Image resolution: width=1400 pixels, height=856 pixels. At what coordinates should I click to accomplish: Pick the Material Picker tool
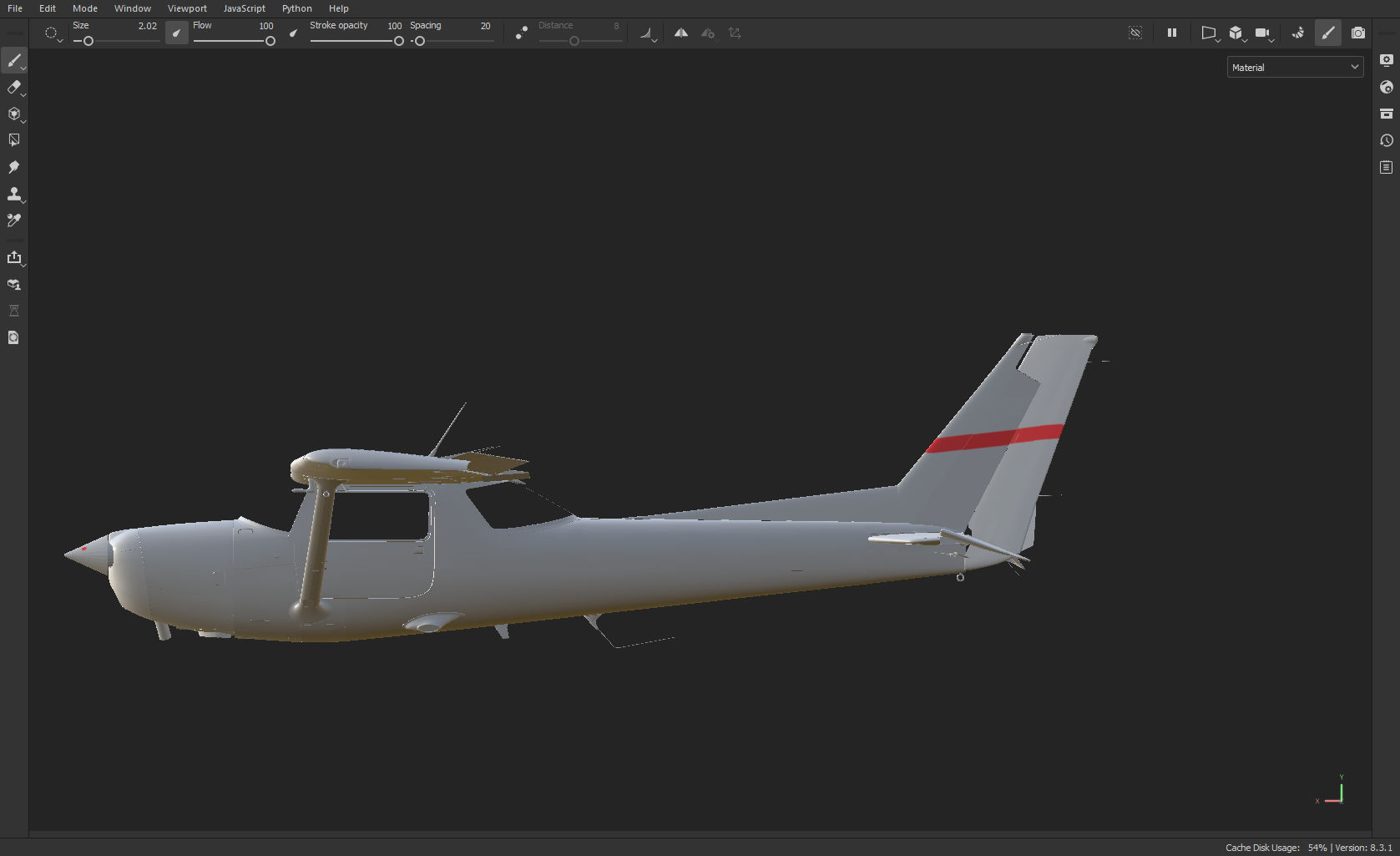pyautogui.click(x=15, y=220)
